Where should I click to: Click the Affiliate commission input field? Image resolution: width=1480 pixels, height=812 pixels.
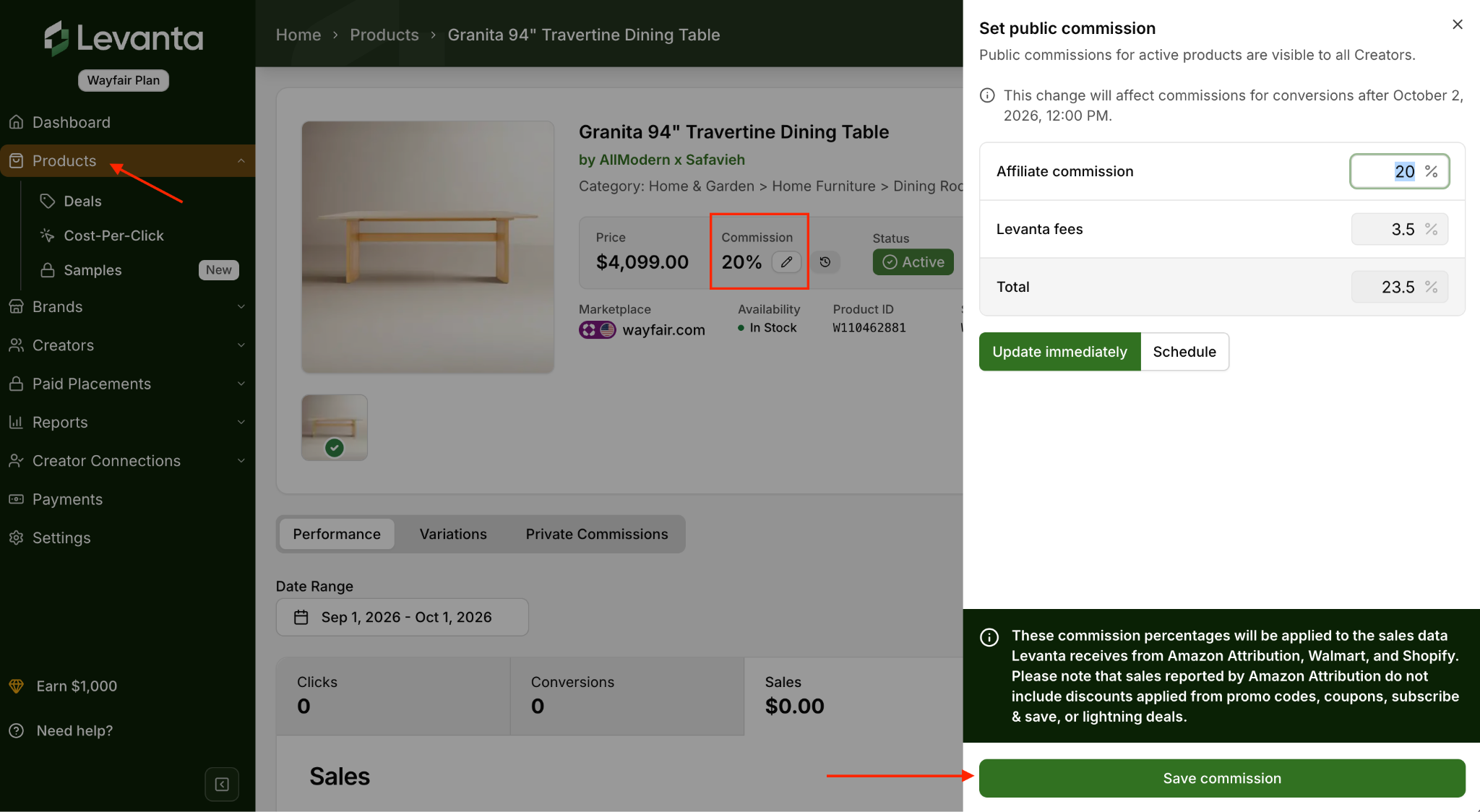pyautogui.click(x=1400, y=171)
